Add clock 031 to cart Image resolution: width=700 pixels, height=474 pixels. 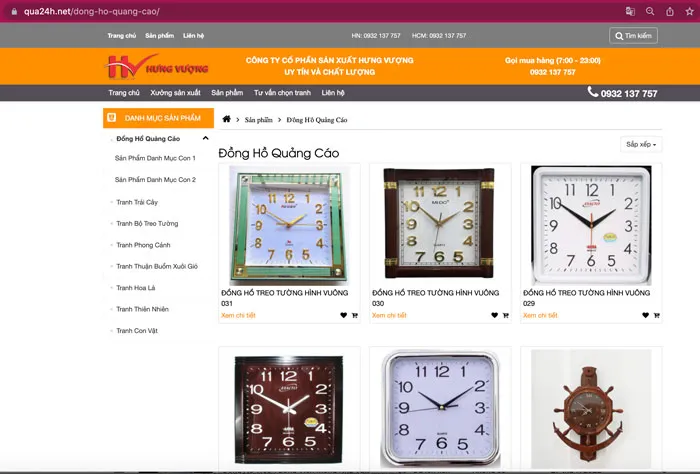pos(354,315)
